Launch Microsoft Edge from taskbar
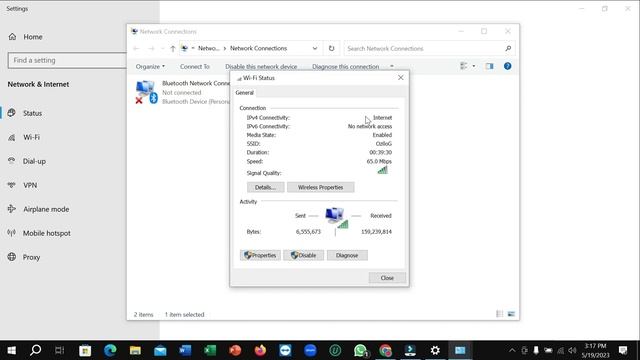Viewport: 640px width, 360px height. coord(110,350)
